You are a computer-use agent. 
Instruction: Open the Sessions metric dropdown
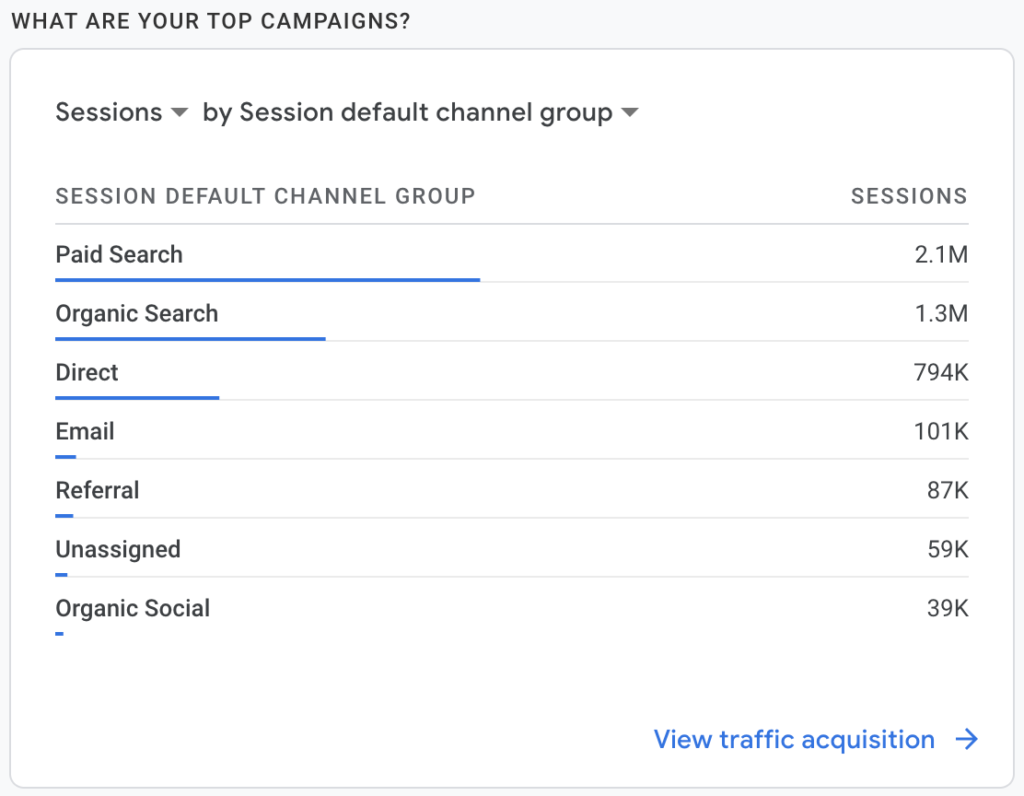click(121, 112)
